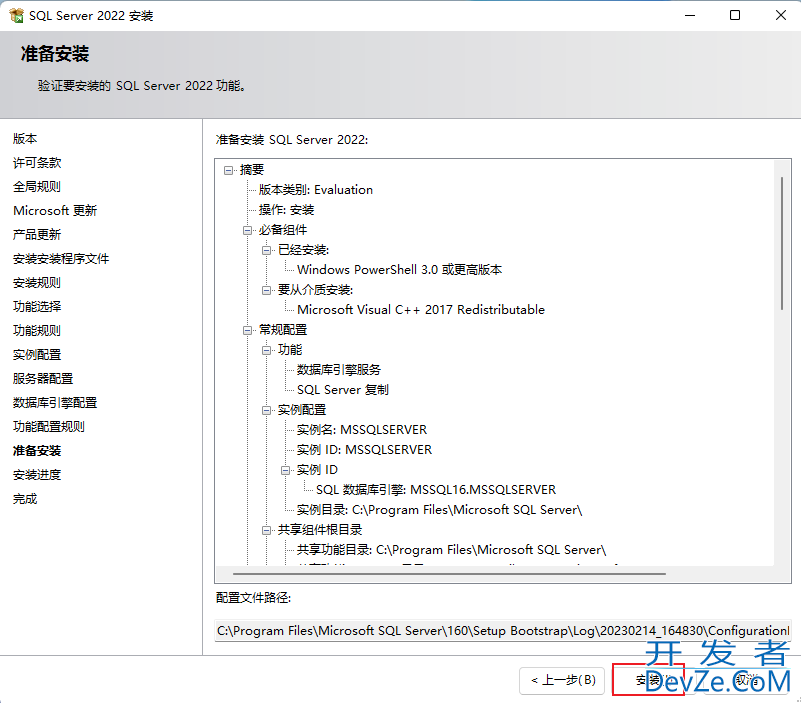Viewport: 801px width, 703px height.
Task: Select 实例名: MSSQLSERVER row
Action: [x=362, y=430]
